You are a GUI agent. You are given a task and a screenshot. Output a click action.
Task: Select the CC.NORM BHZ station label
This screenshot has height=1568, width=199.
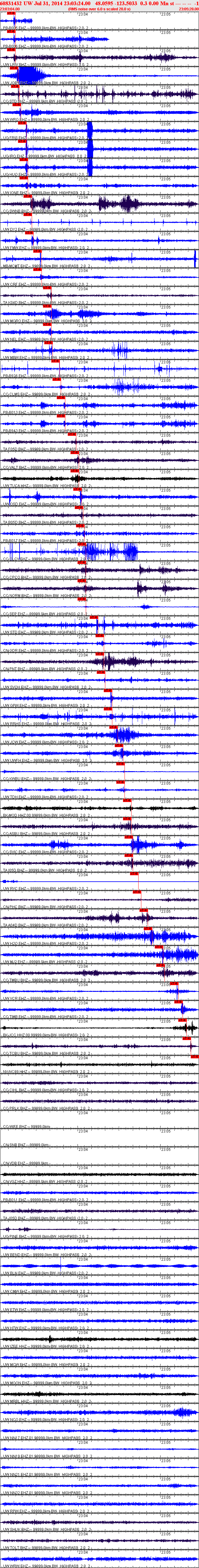click(46, 596)
